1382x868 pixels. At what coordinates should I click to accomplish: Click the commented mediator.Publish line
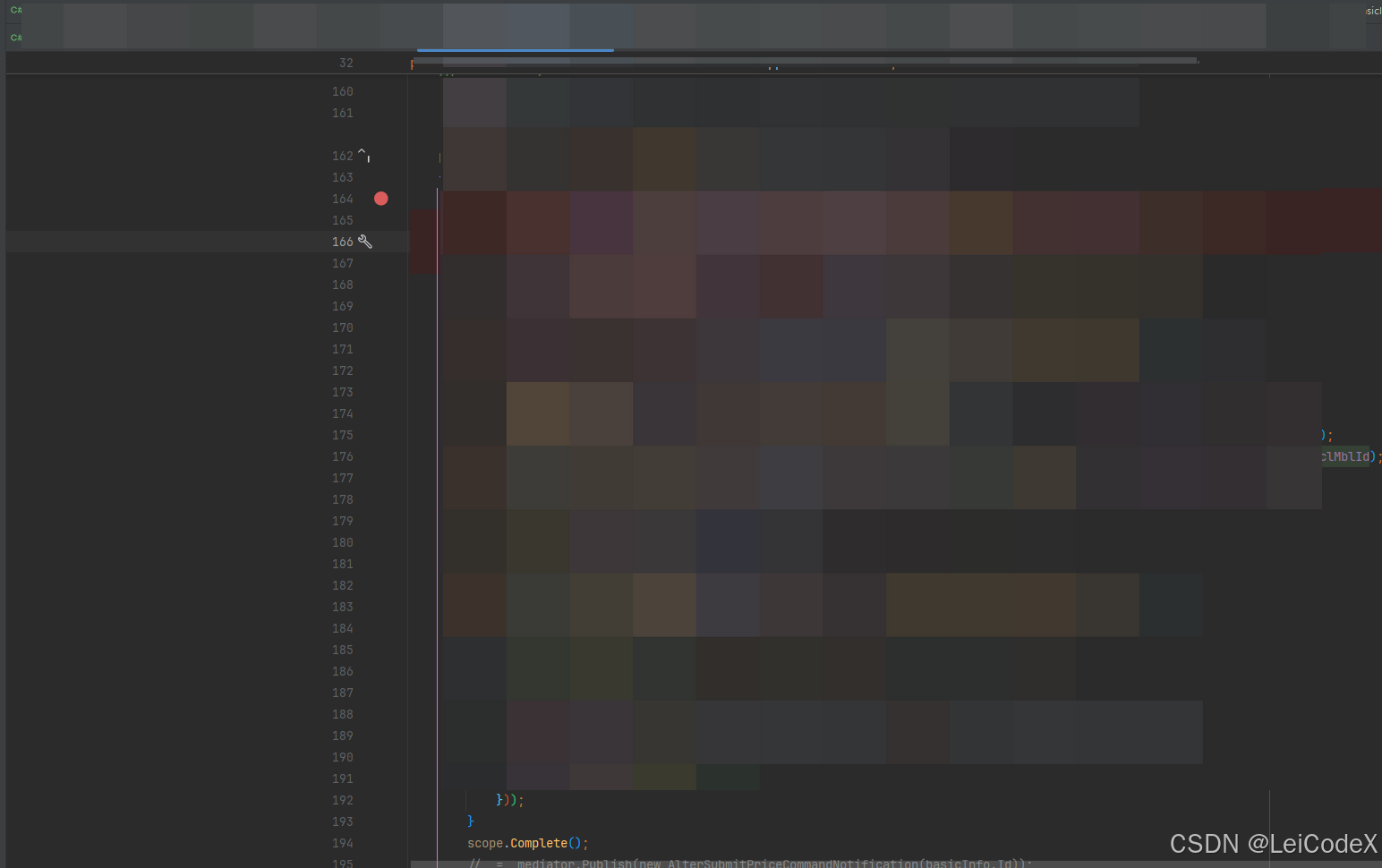coord(750,863)
